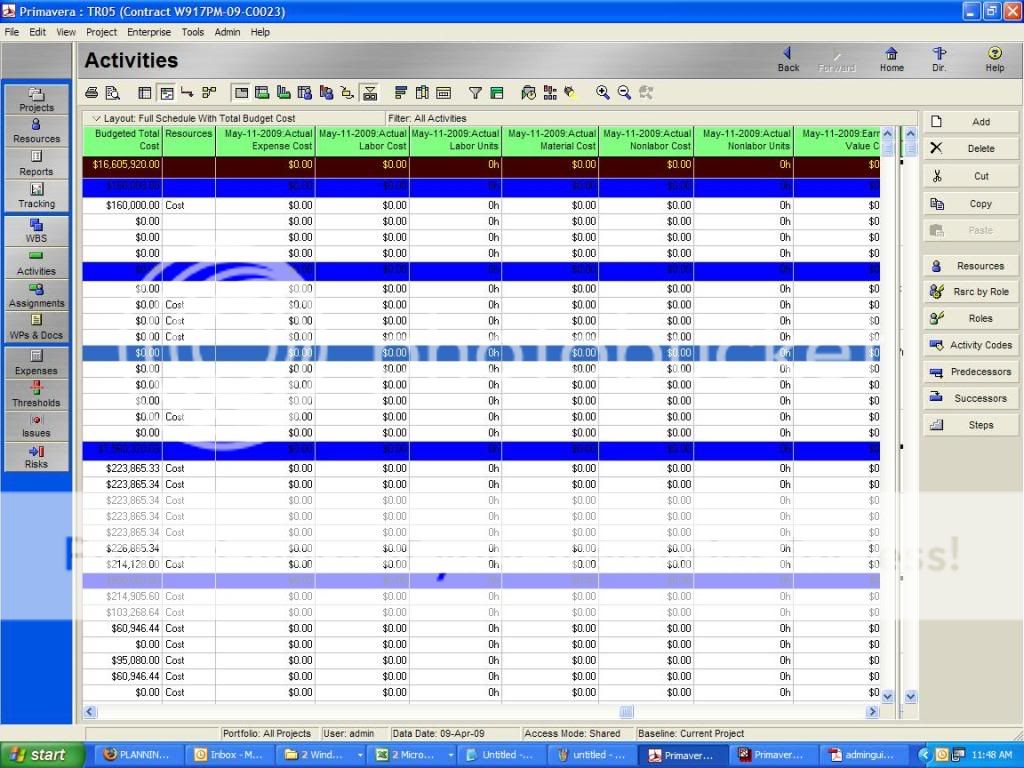Click the Home navigation icon
This screenshot has width=1024, height=768.
pyautogui.click(x=891, y=57)
